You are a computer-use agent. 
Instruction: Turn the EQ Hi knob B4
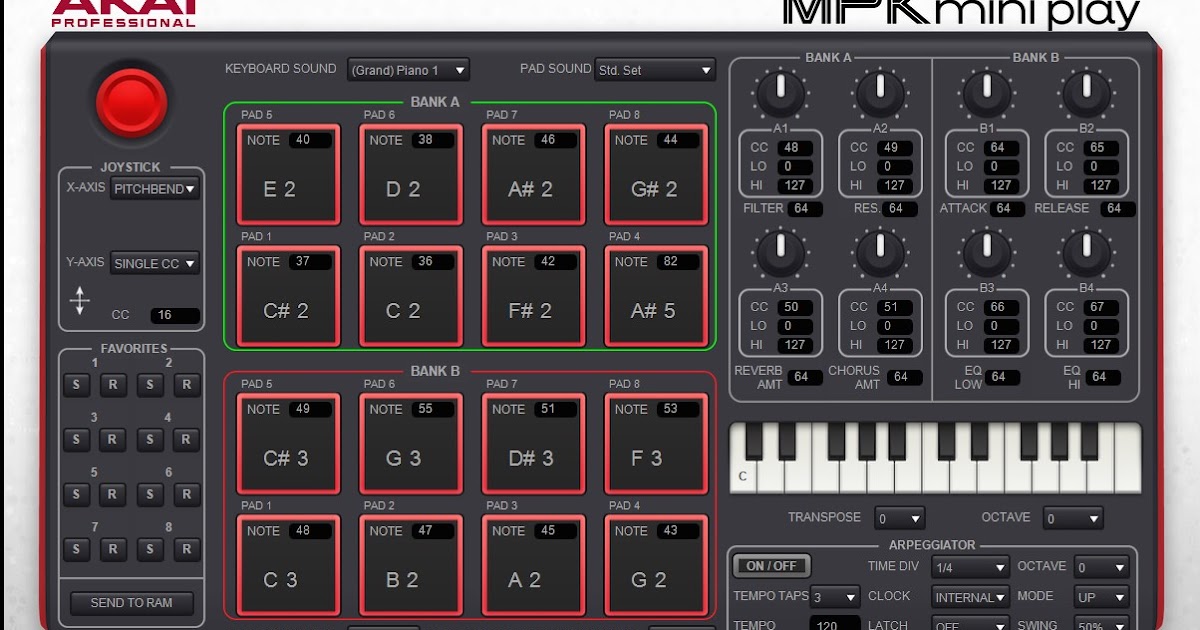click(1086, 253)
